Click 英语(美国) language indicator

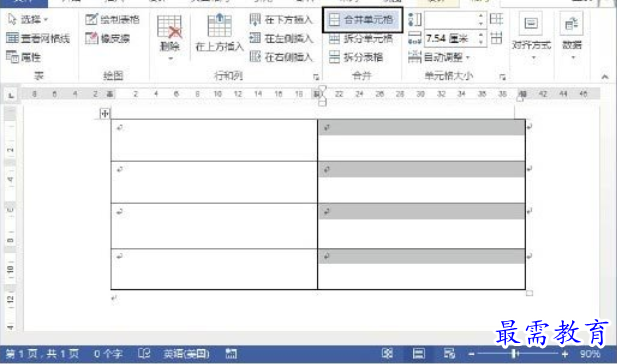point(186,354)
